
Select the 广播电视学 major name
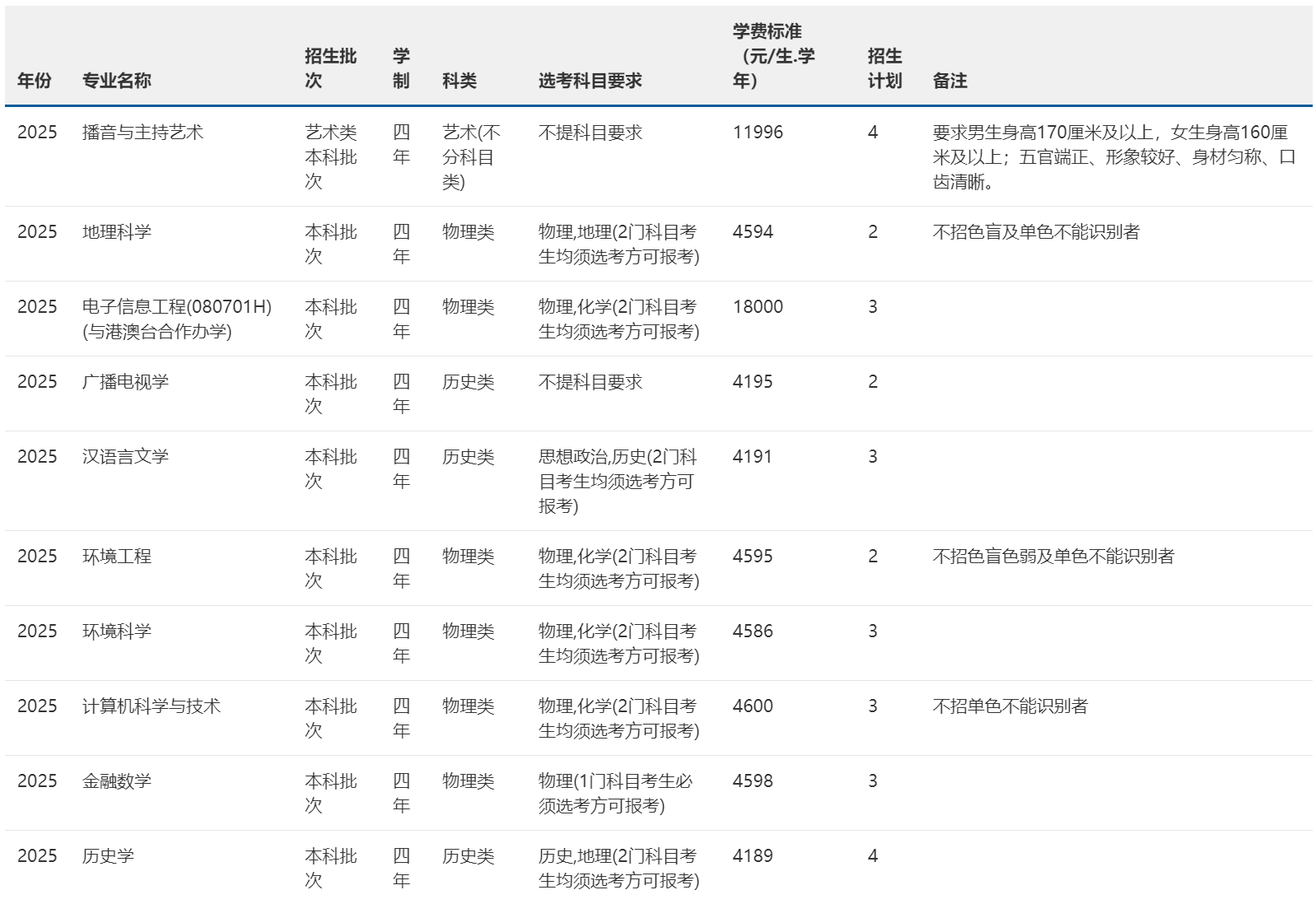click(x=125, y=382)
